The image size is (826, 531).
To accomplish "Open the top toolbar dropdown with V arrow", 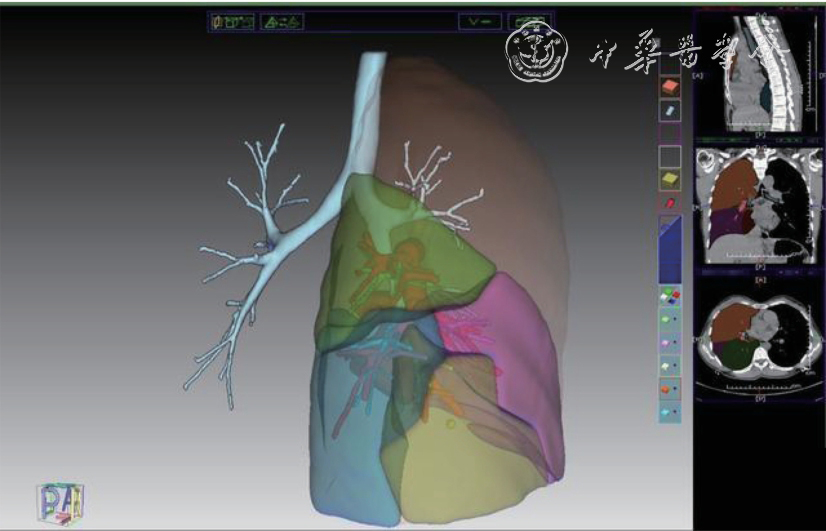I will click(x=481, y=22).
